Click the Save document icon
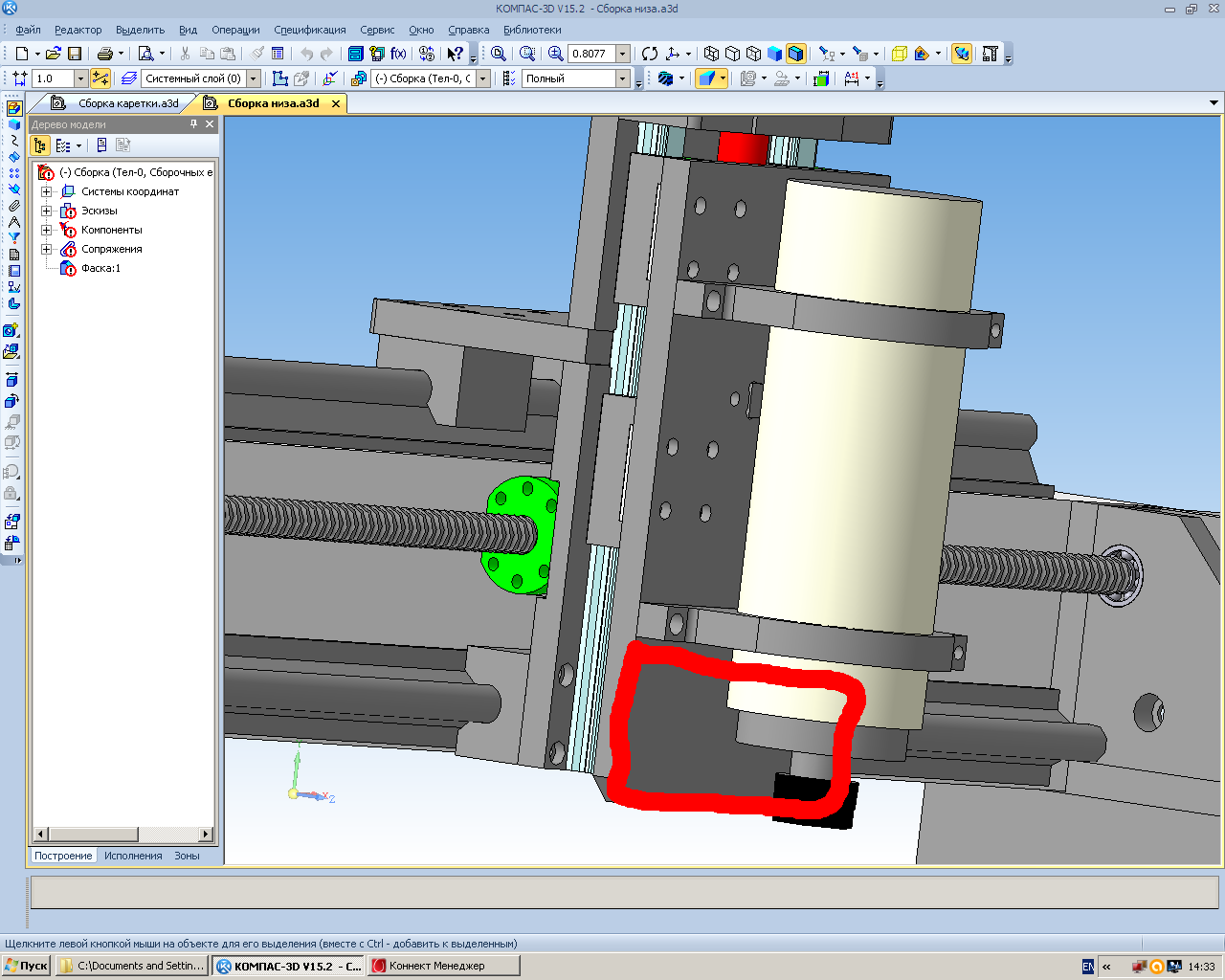 [x=74, y=54]
